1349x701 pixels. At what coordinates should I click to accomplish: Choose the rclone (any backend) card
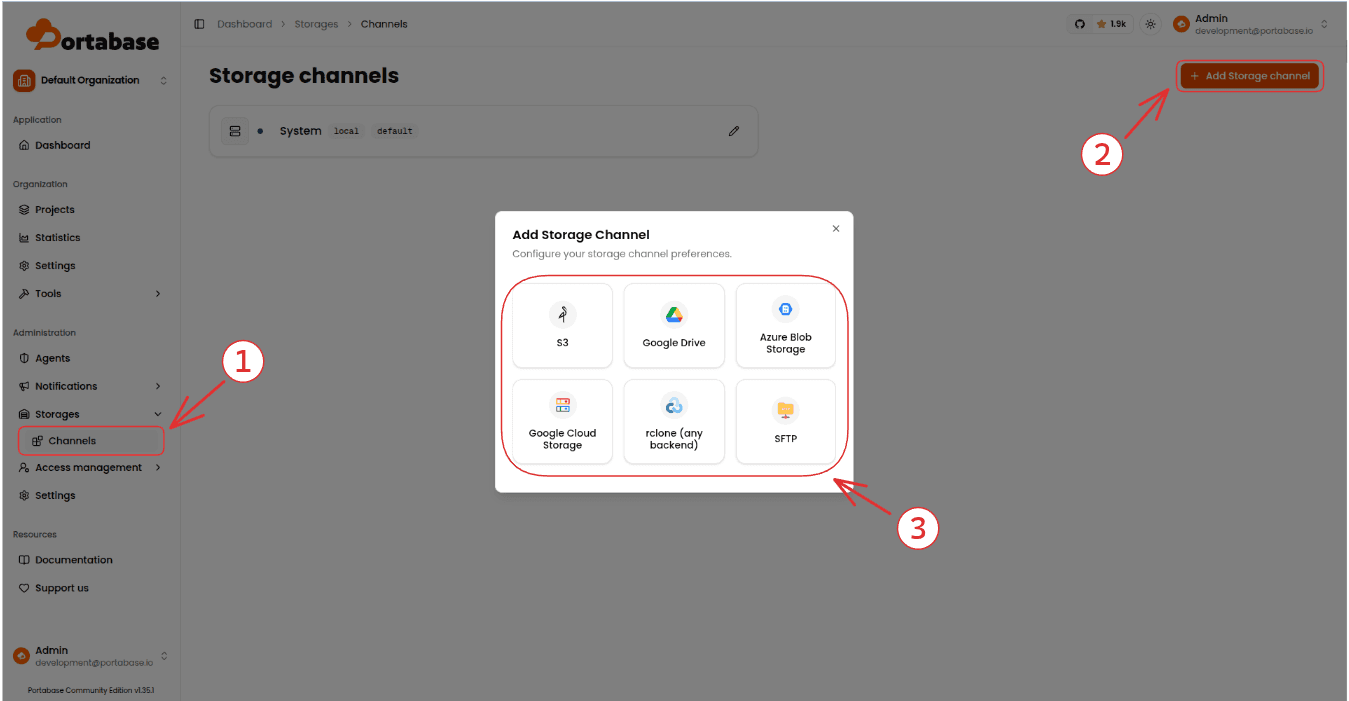674,422
